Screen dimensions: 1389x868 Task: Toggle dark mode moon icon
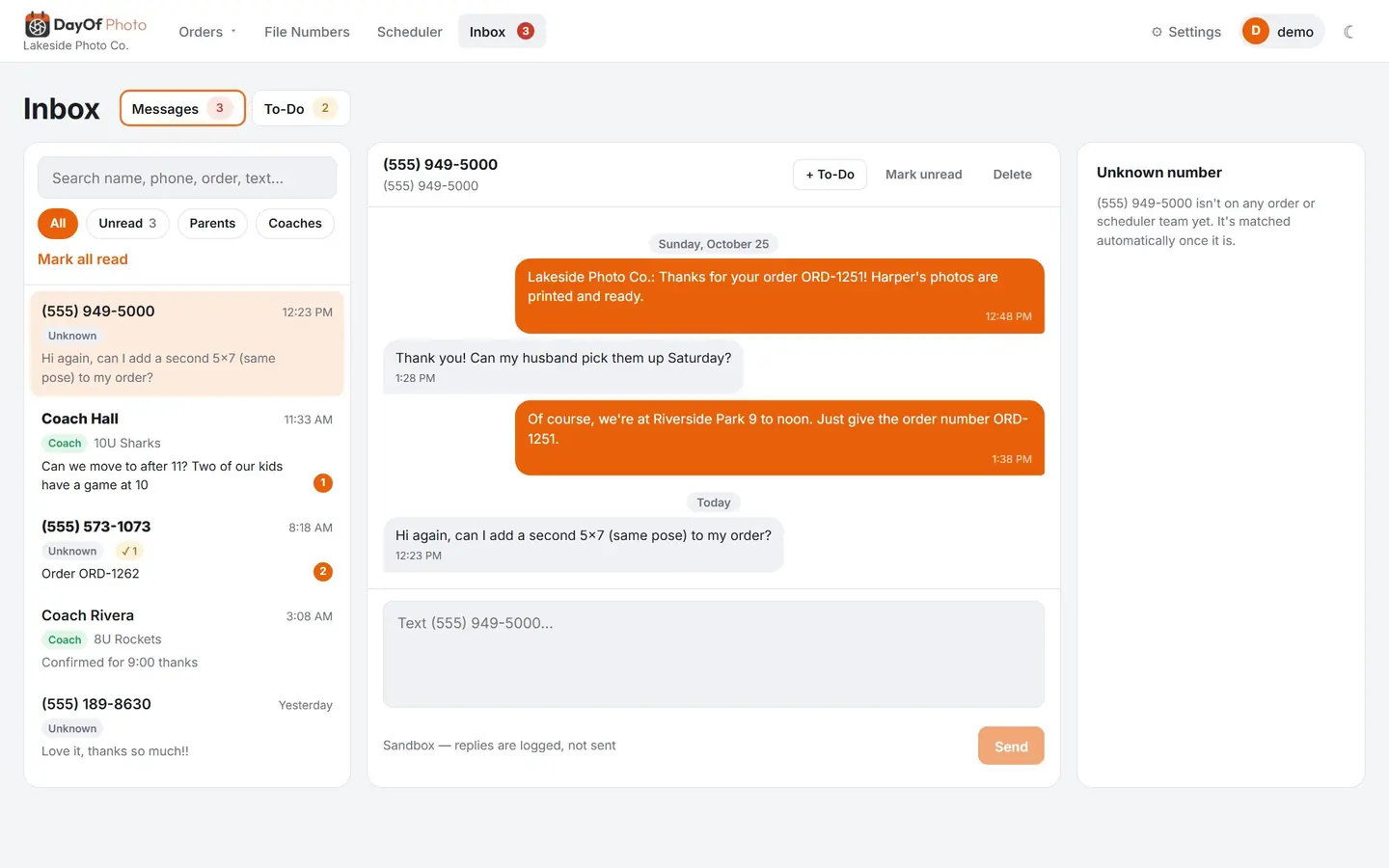[x=1349, y=32]
